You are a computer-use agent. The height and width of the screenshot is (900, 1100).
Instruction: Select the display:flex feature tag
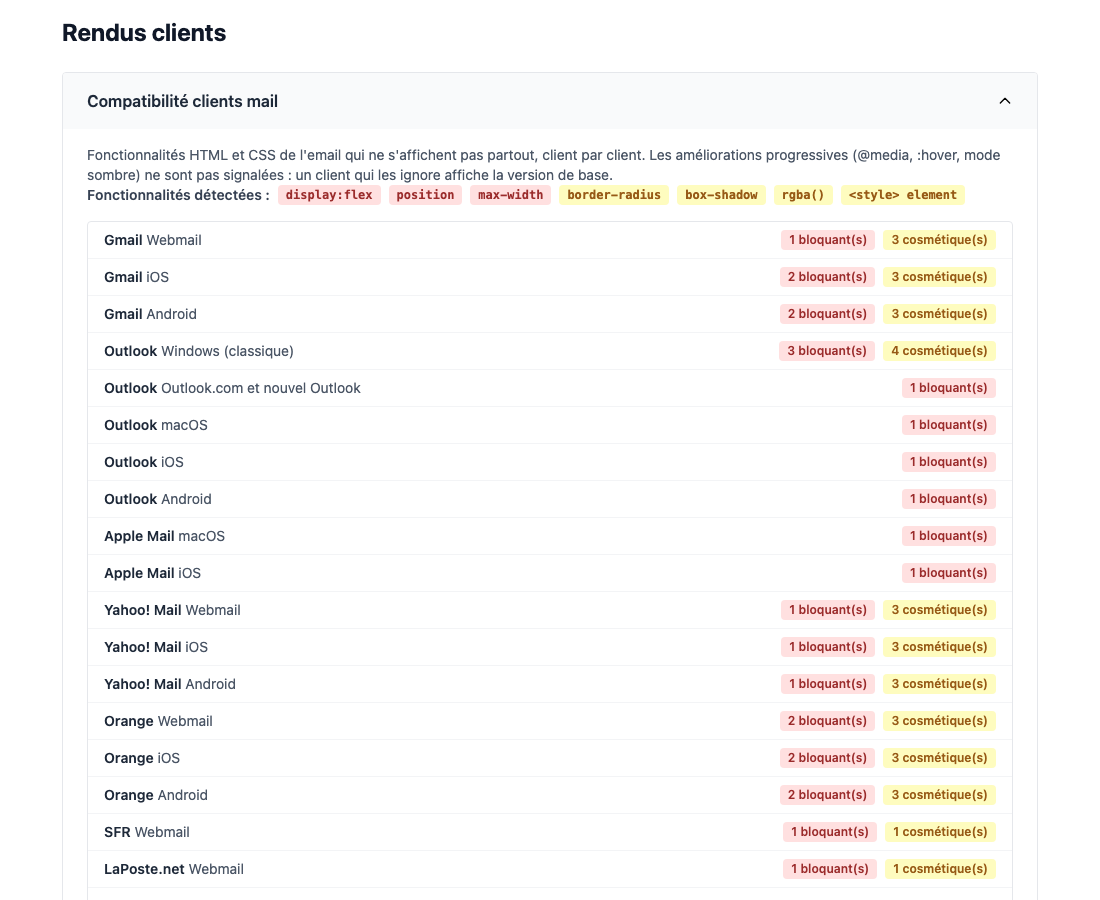tap(329, 195)
